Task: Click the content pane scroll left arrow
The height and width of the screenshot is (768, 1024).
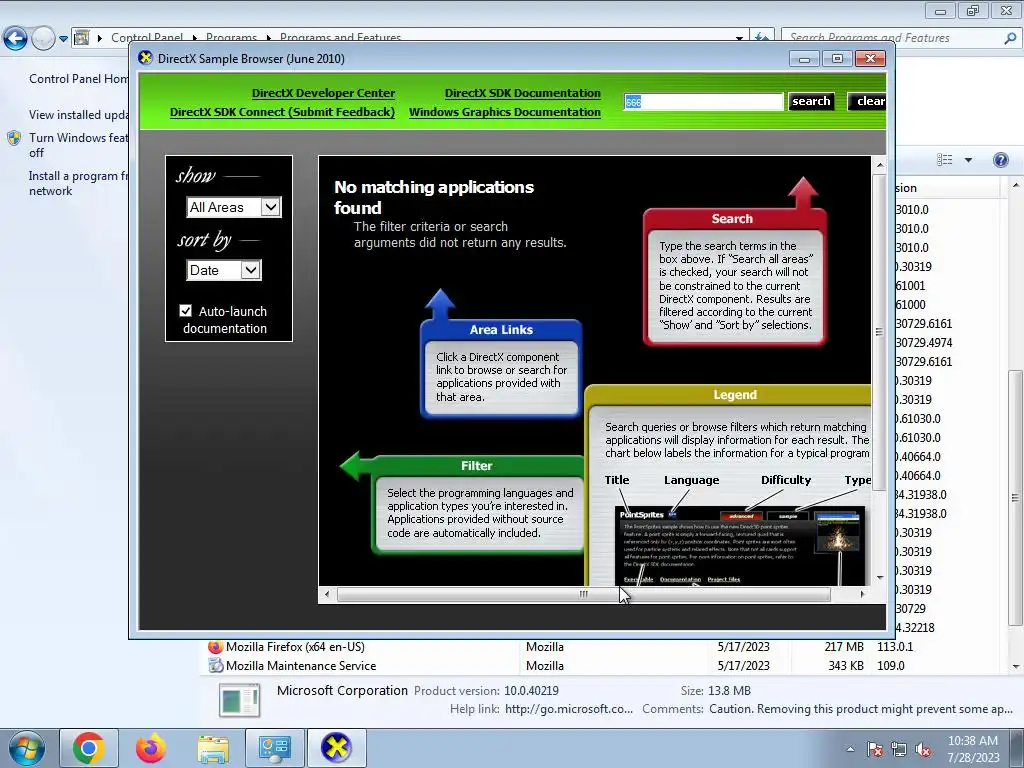Action: pyautogui.click(x=327, y=594)
